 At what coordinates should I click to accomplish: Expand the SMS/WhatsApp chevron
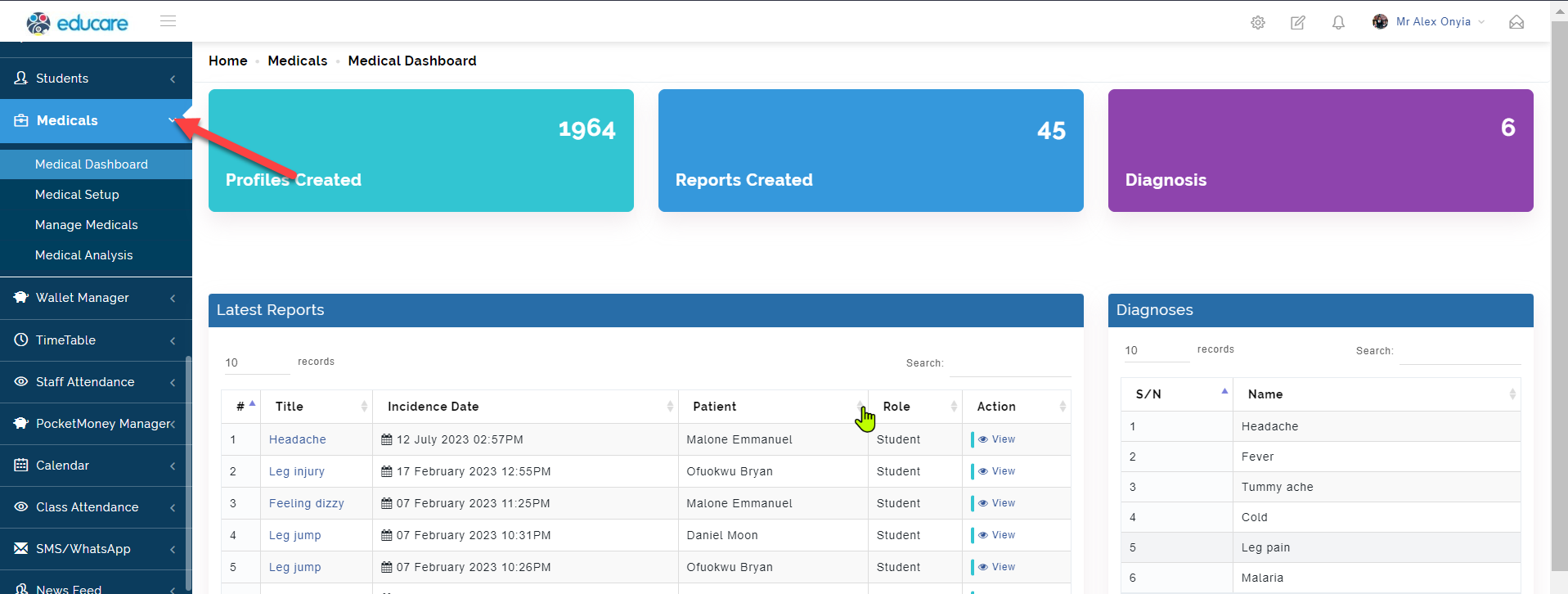pos(173,549)
